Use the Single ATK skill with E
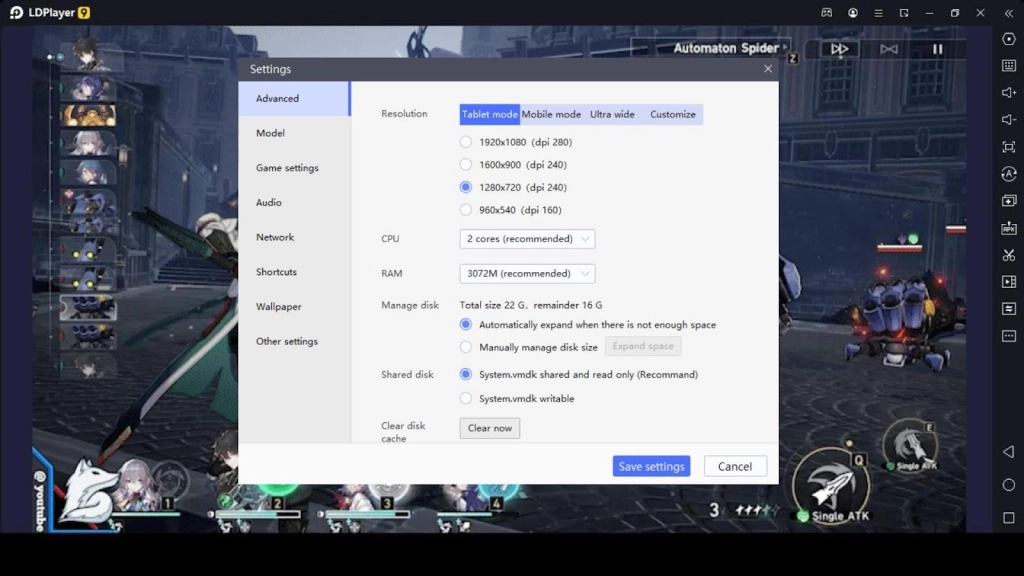The image size is (1024, 576). click(x=910, y=446)
